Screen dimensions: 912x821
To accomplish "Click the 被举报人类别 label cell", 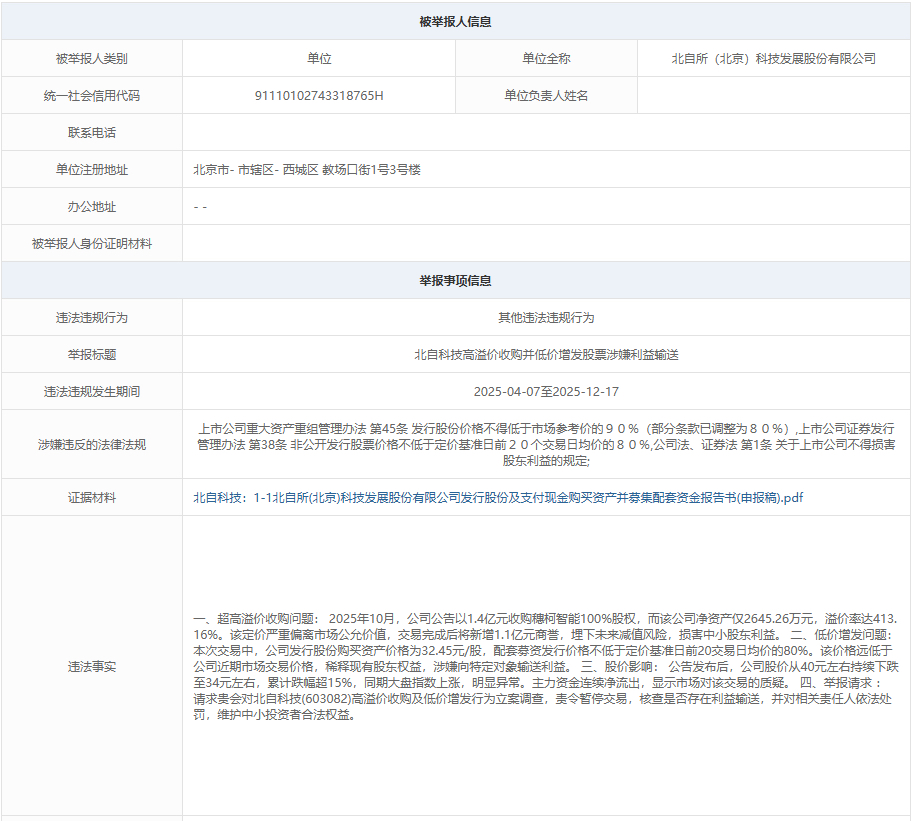I will (x=92, y=59).
